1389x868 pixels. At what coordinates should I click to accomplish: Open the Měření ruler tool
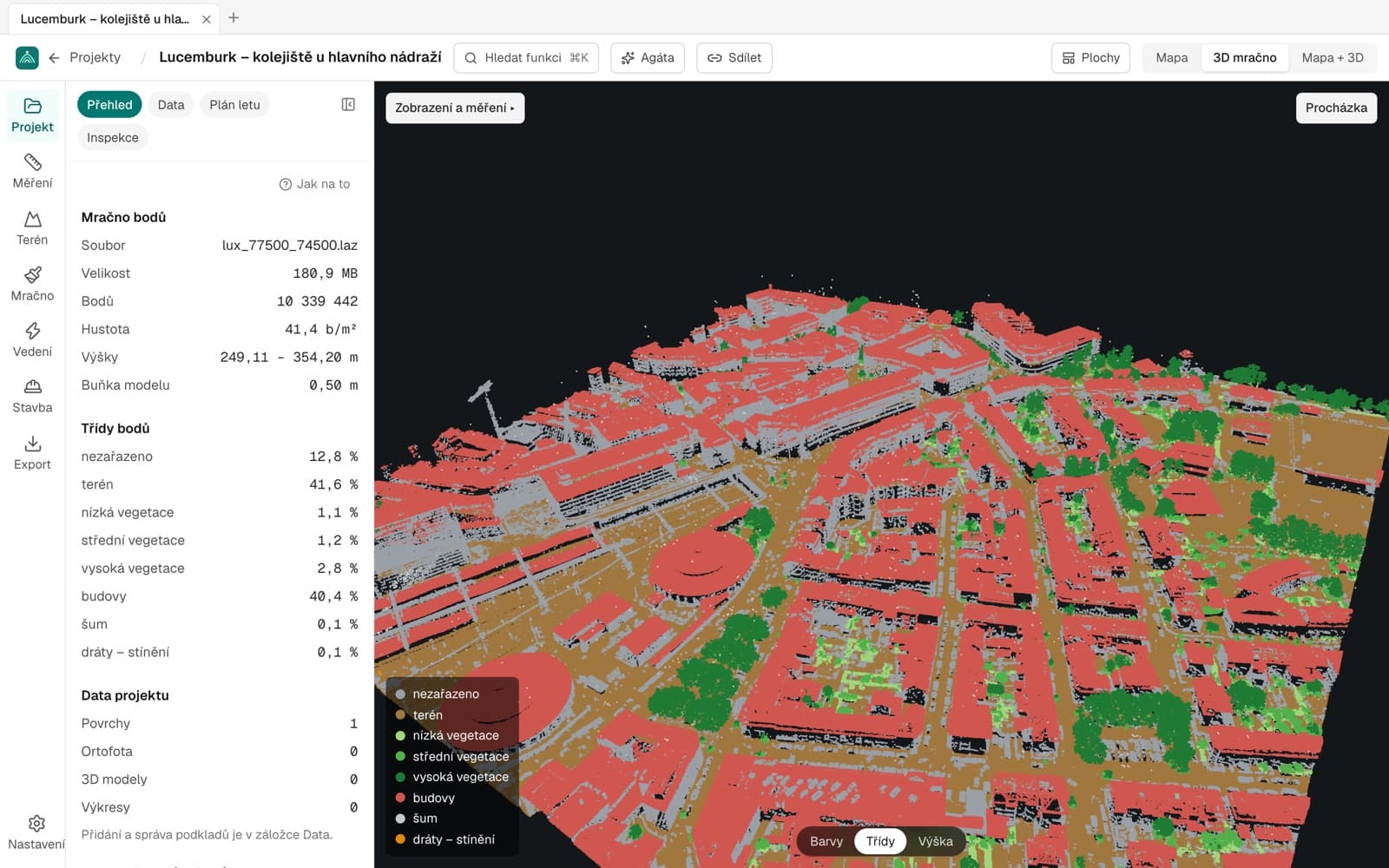point(32,171)
